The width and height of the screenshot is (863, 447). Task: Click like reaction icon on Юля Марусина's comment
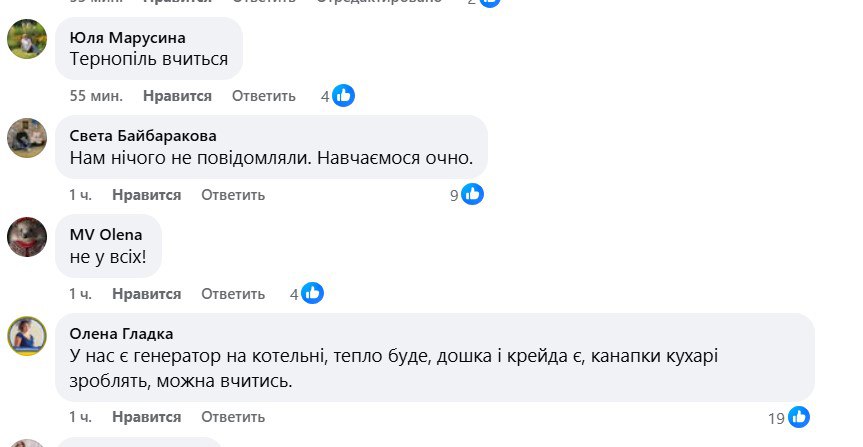[344, 96]
